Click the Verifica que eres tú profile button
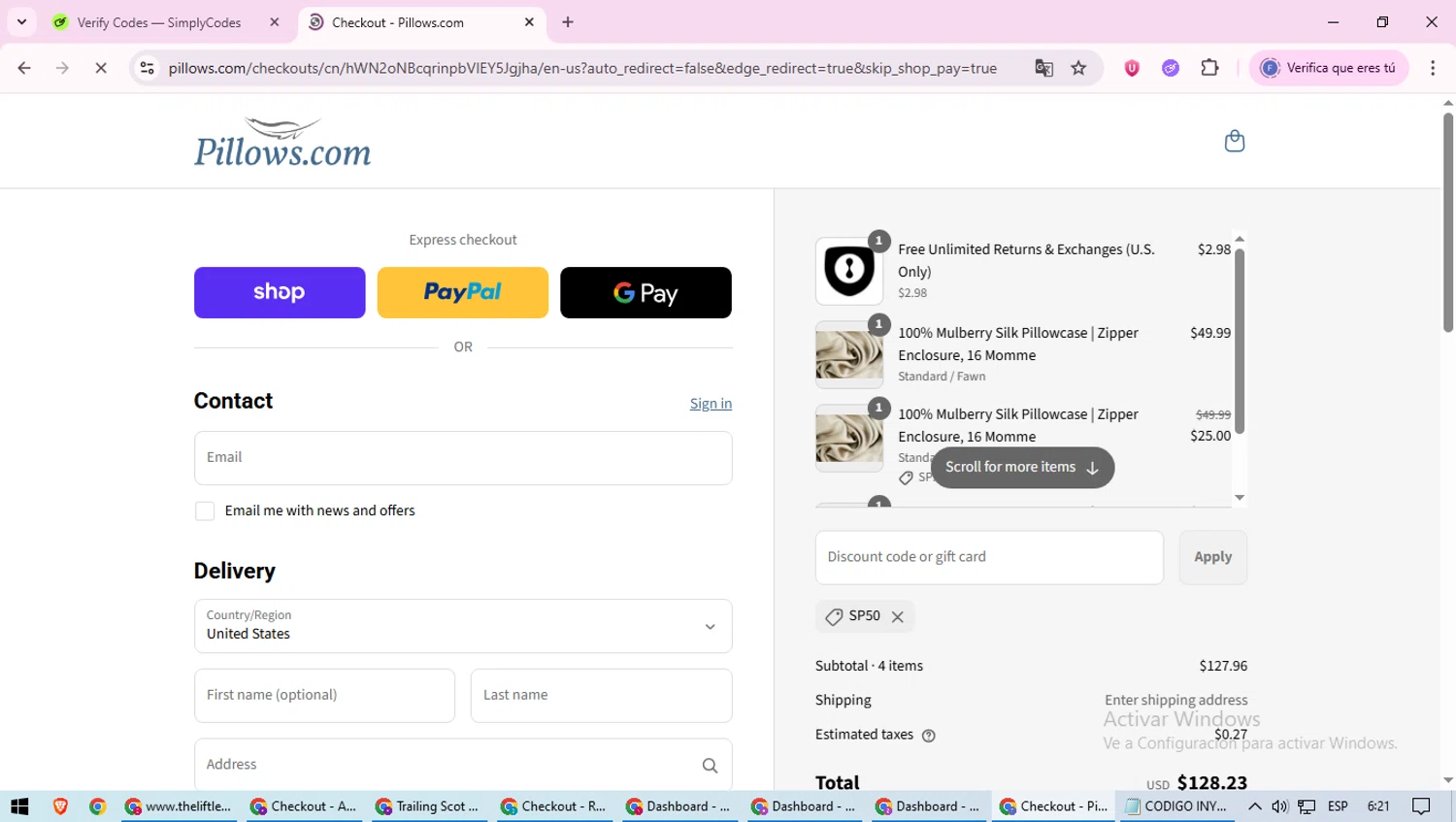Viewport: 1456px width, 822px height. (1328, 68)
